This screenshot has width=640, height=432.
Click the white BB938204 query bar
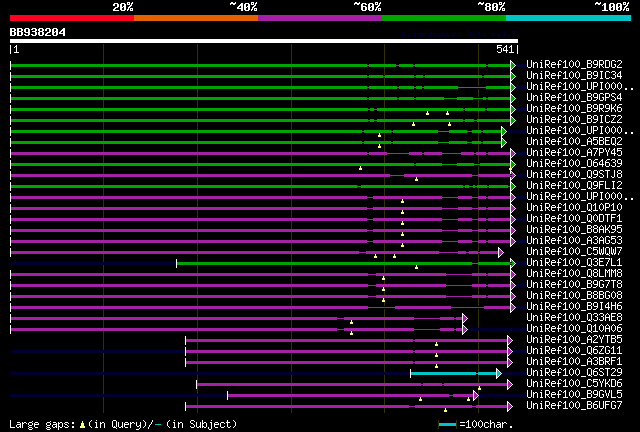(264, 41)
